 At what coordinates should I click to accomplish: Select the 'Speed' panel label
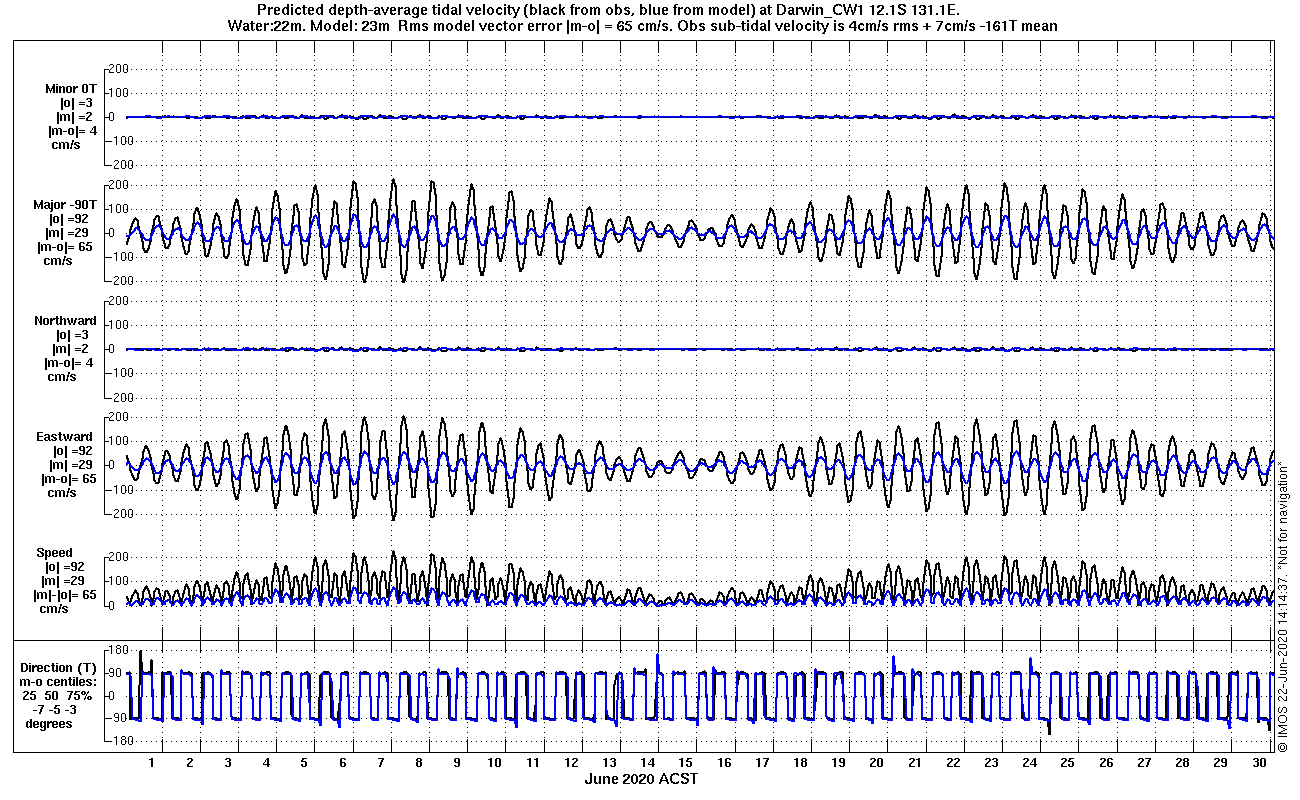[x=54, y=553]
